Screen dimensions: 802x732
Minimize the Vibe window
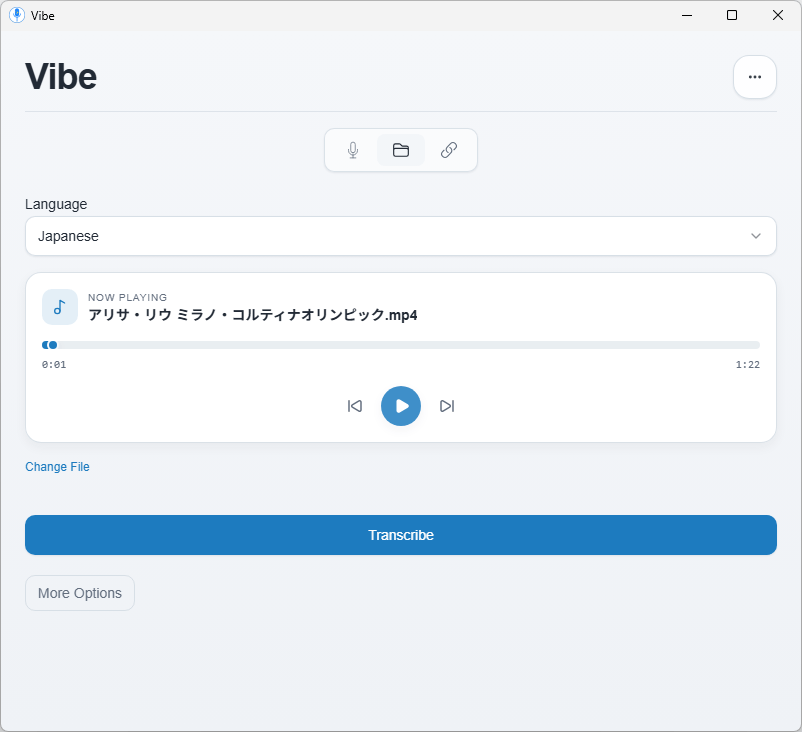coord(687,15)
